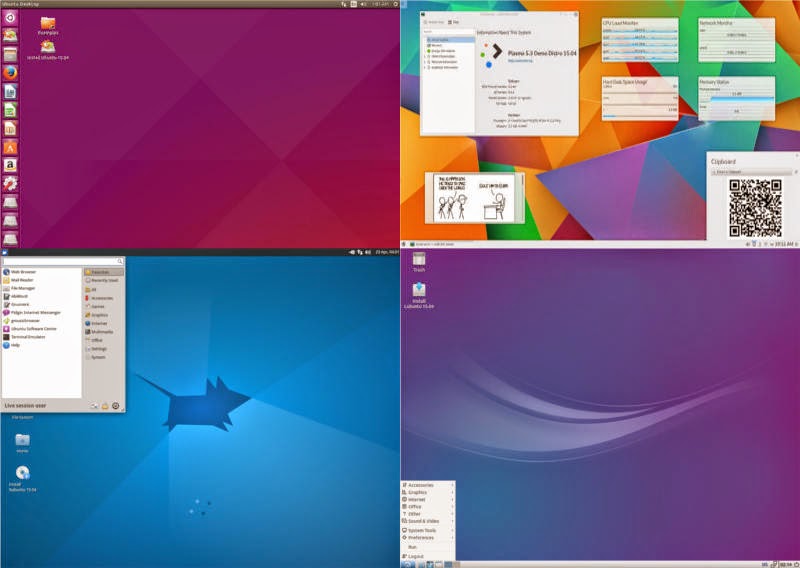
Task: Expand Other submenu in Lubuntu menu
Action: (428, 514)
